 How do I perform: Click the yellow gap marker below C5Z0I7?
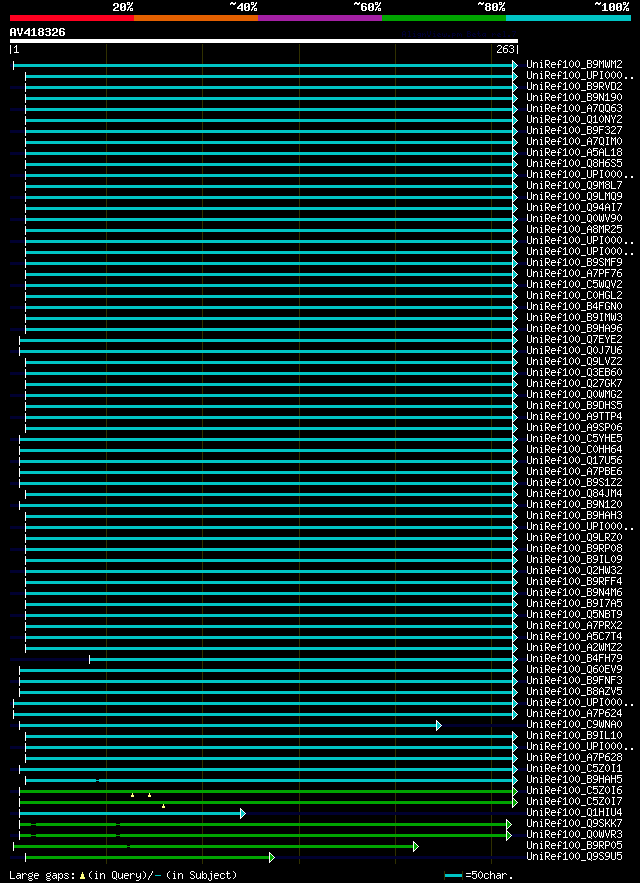[x=163, y=806]
